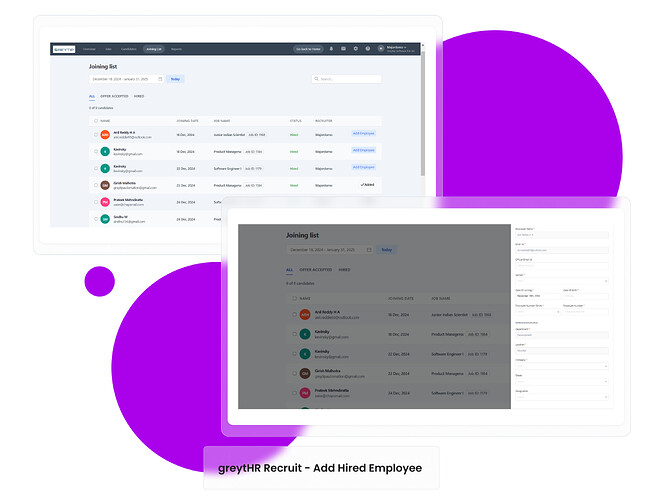Viewport: 666px width, 500px height.
Task: Click the Official Email Id field
Action: tap(562, 266)
